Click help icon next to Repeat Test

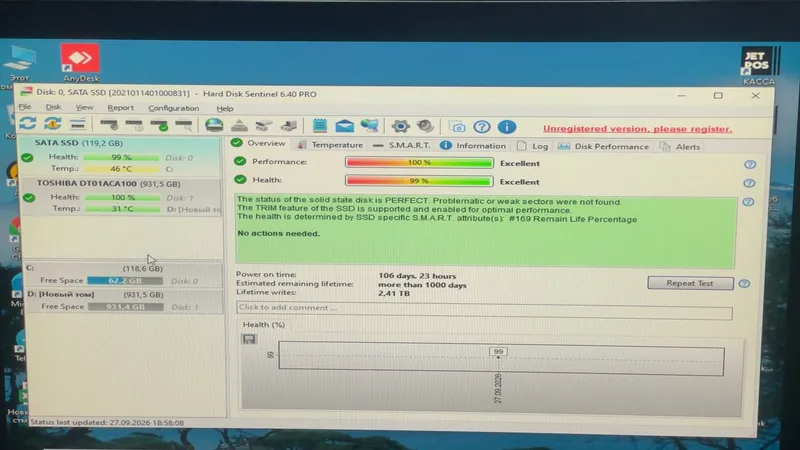(x=744, y=284)
